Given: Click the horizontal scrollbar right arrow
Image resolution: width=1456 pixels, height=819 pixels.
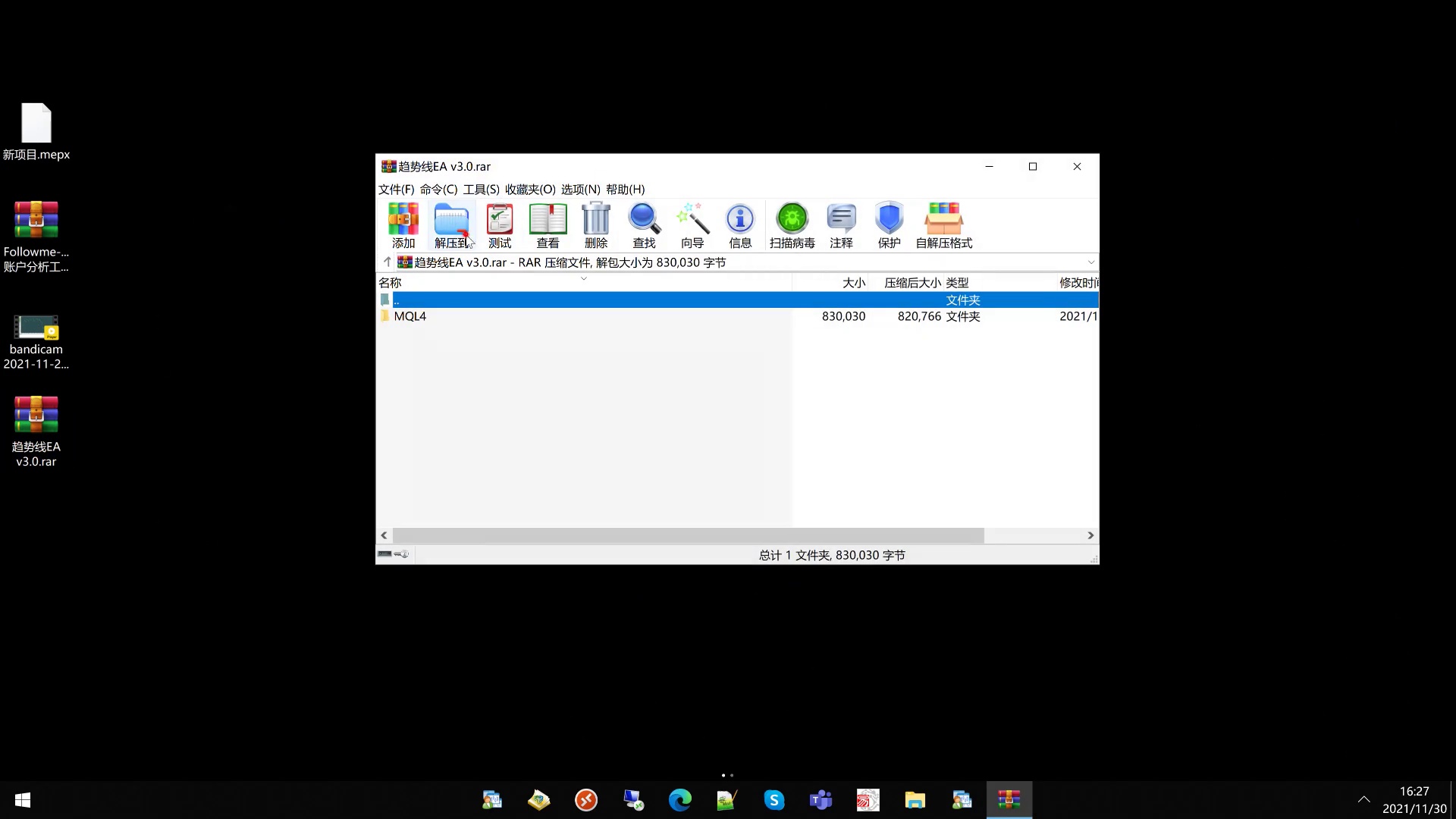Looking at the screenshot, I should click(x=1090, y=535).
